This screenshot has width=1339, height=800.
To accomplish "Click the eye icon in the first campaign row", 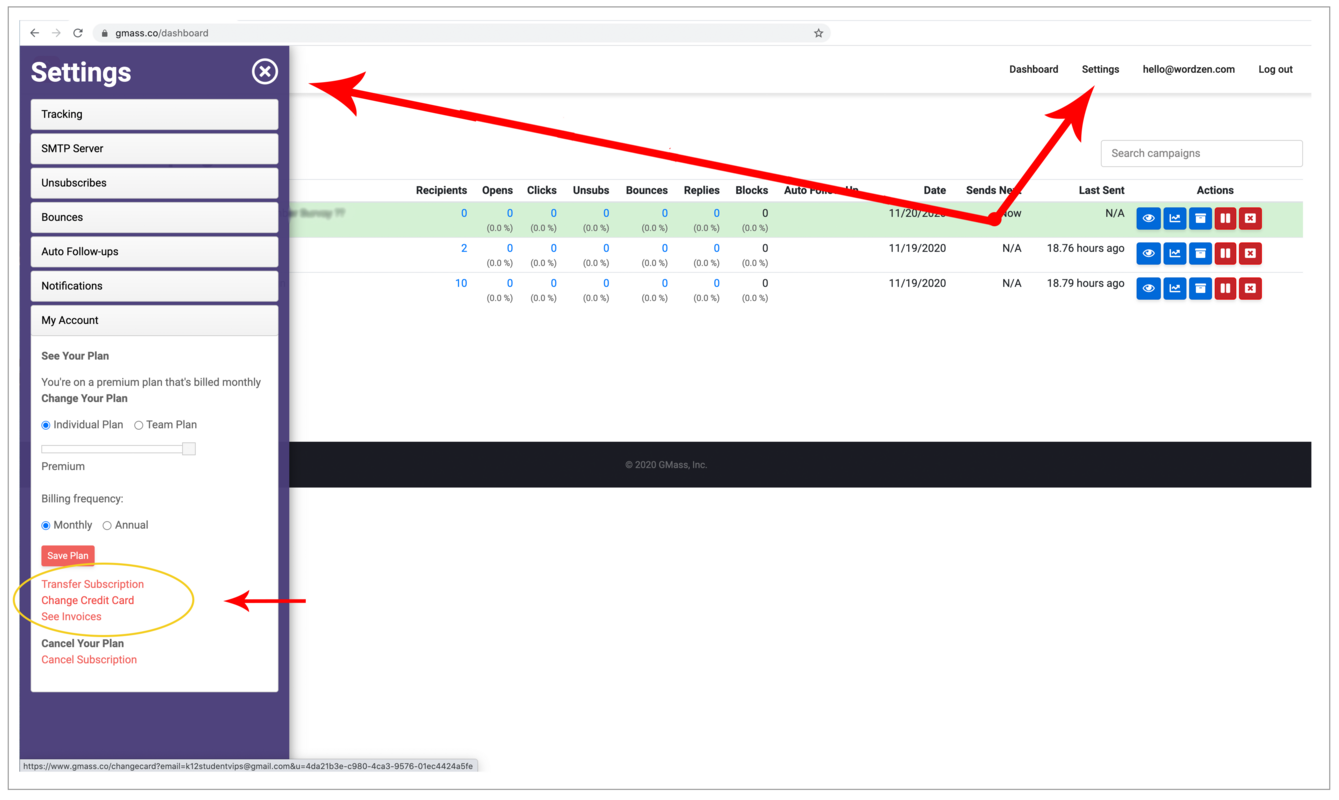I will click(x=1148, y=218).
